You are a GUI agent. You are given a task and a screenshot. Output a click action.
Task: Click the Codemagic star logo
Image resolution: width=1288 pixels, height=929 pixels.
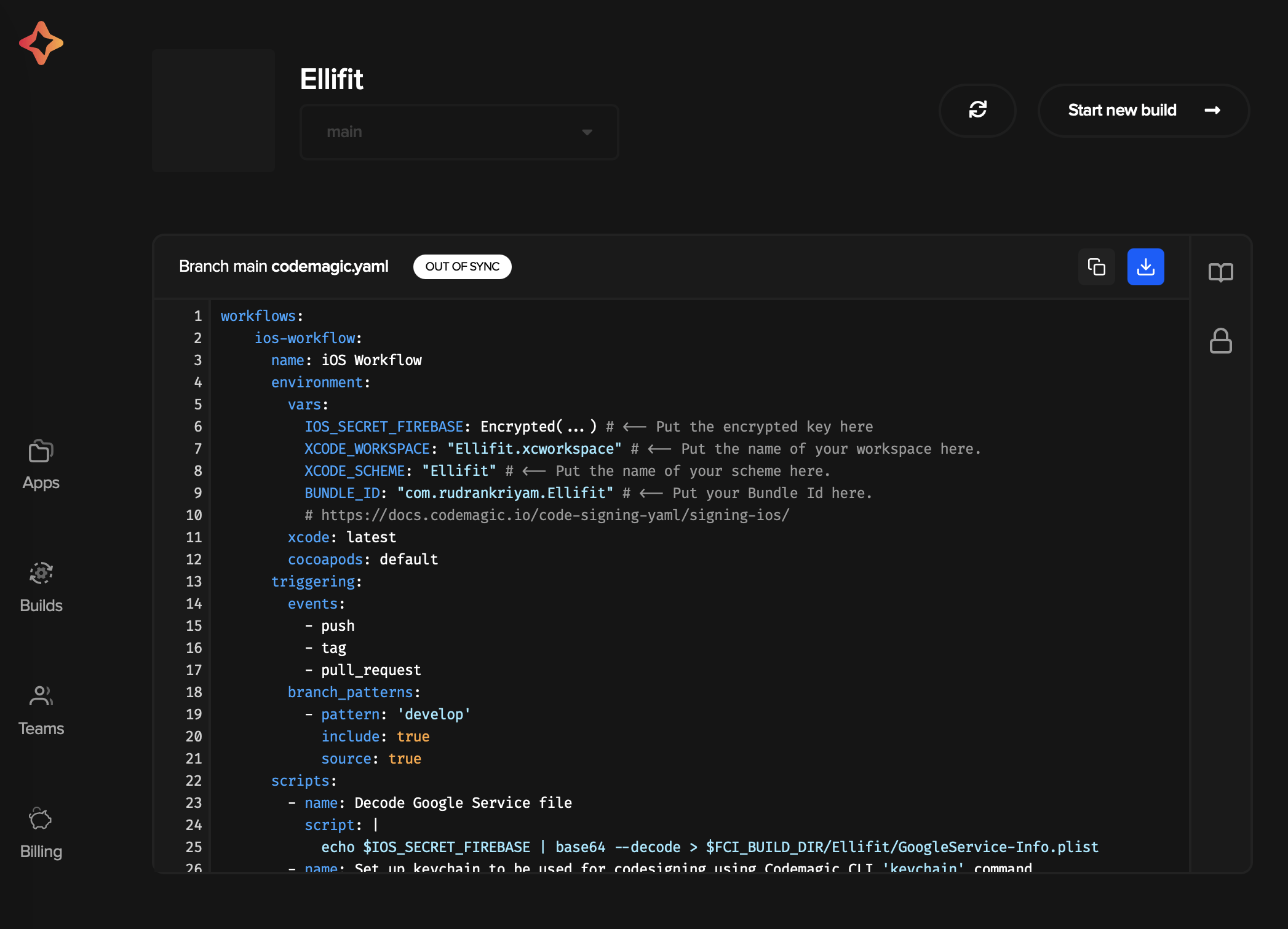[41, 43]
